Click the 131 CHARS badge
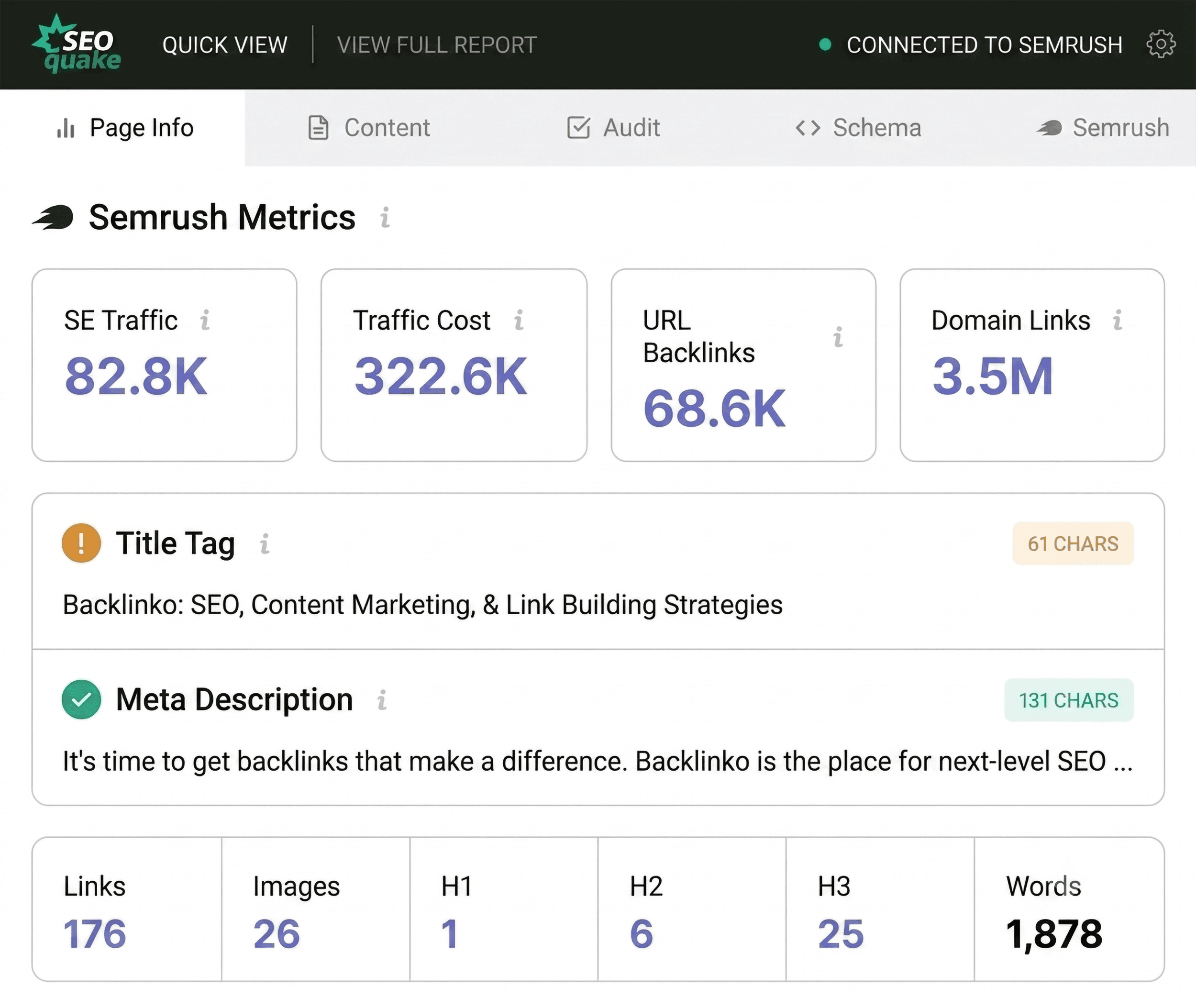Screen dimensions: 1196x1008 coord(1069,700)
